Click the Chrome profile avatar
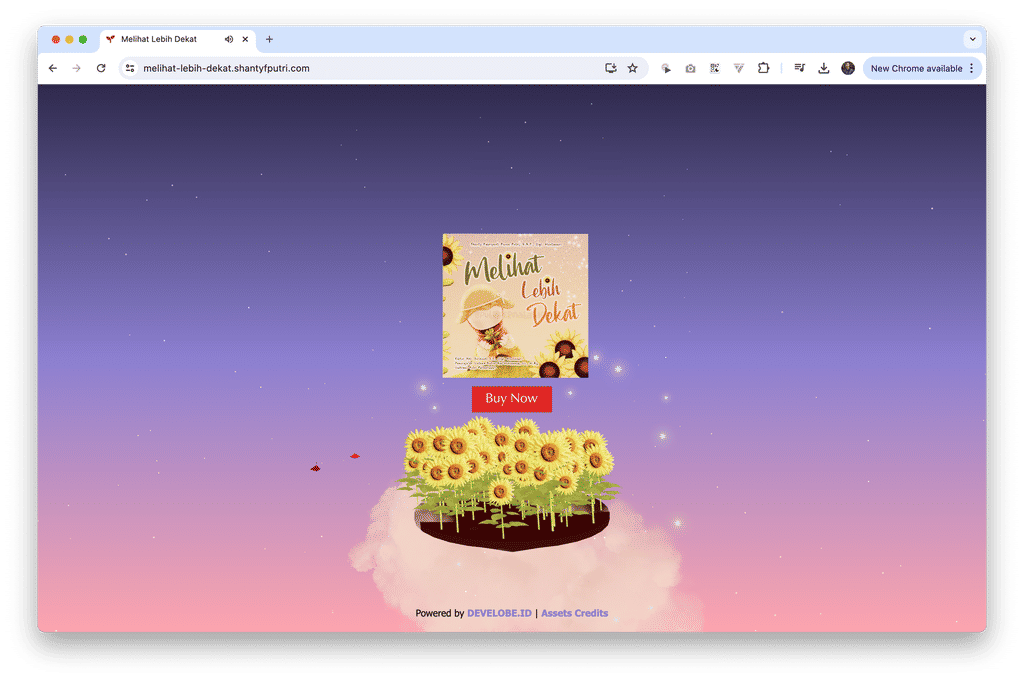The width and height of the screenshot is (1024, 682). pyautogui.click(x=847, y=68)
